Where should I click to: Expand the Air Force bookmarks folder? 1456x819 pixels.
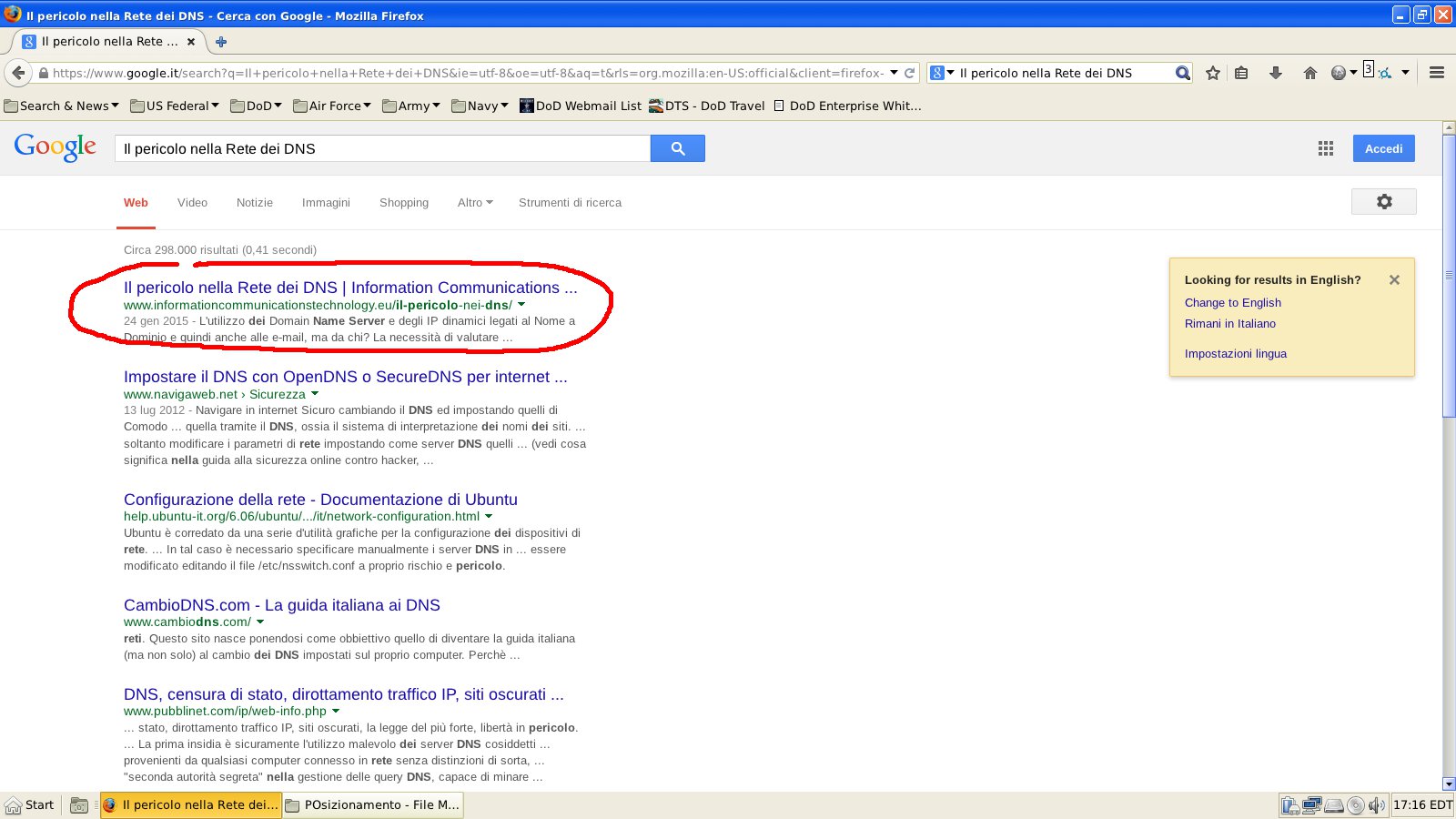click(332, 106)
